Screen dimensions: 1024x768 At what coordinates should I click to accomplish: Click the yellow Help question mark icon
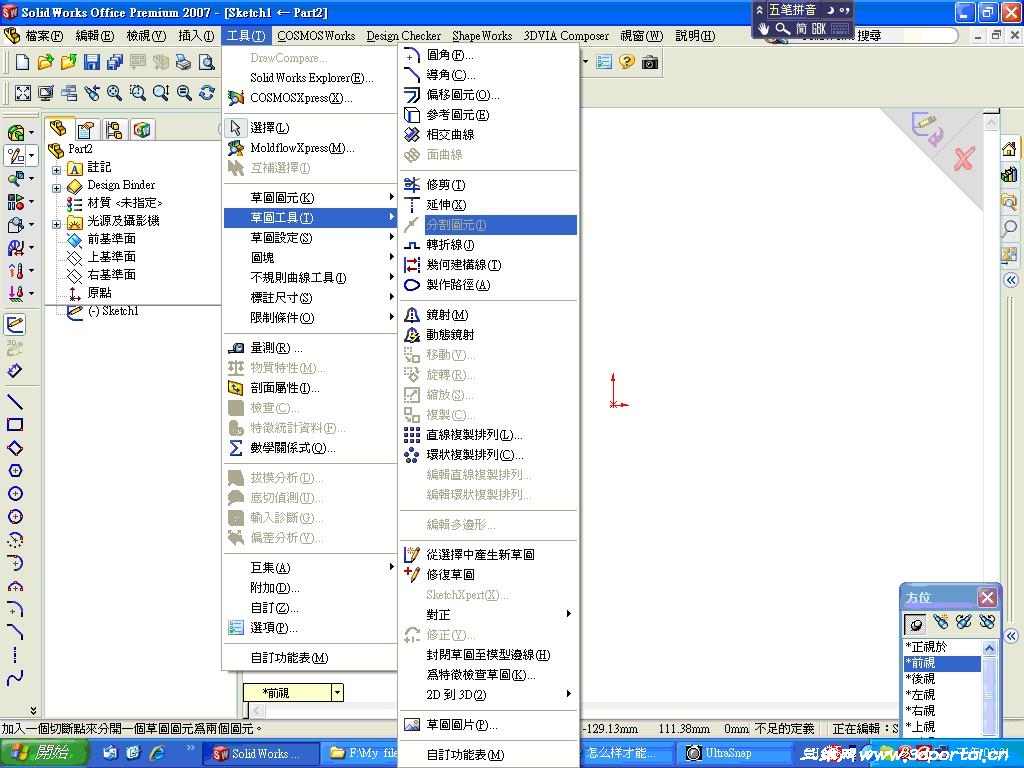point(626,62)
